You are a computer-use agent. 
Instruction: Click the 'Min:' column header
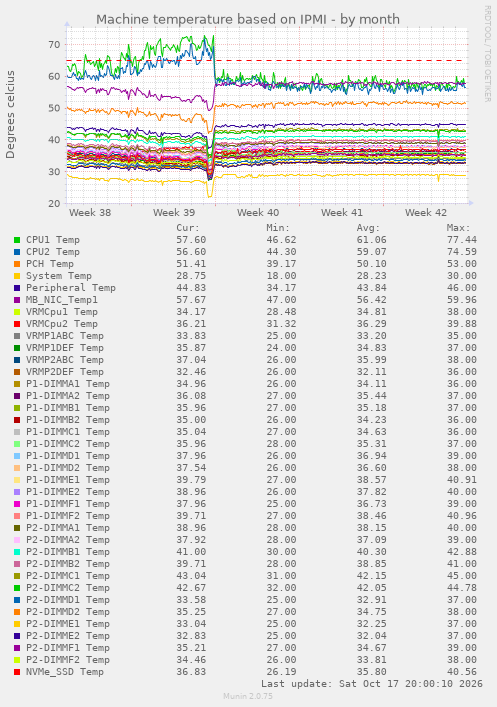278,228
